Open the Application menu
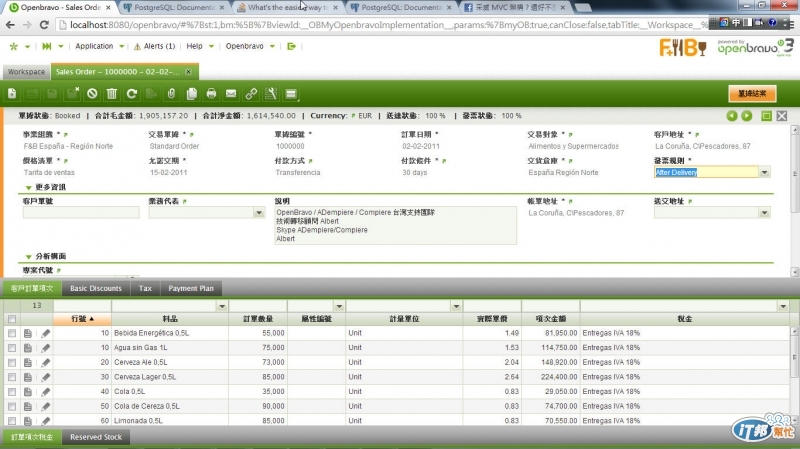800x449 pixels. [x=99, y=46]
